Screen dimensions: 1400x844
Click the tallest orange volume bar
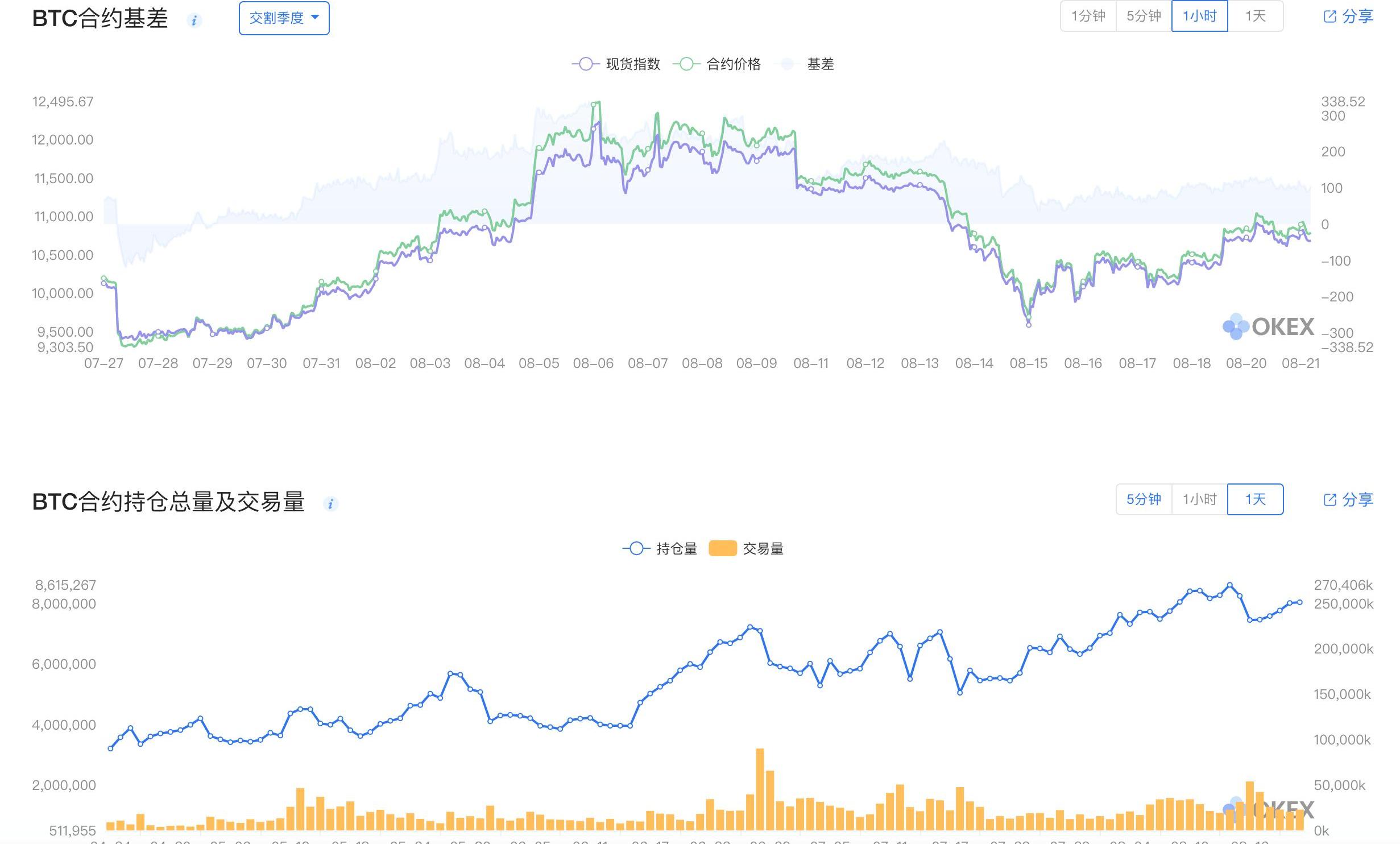click(760, 789)
